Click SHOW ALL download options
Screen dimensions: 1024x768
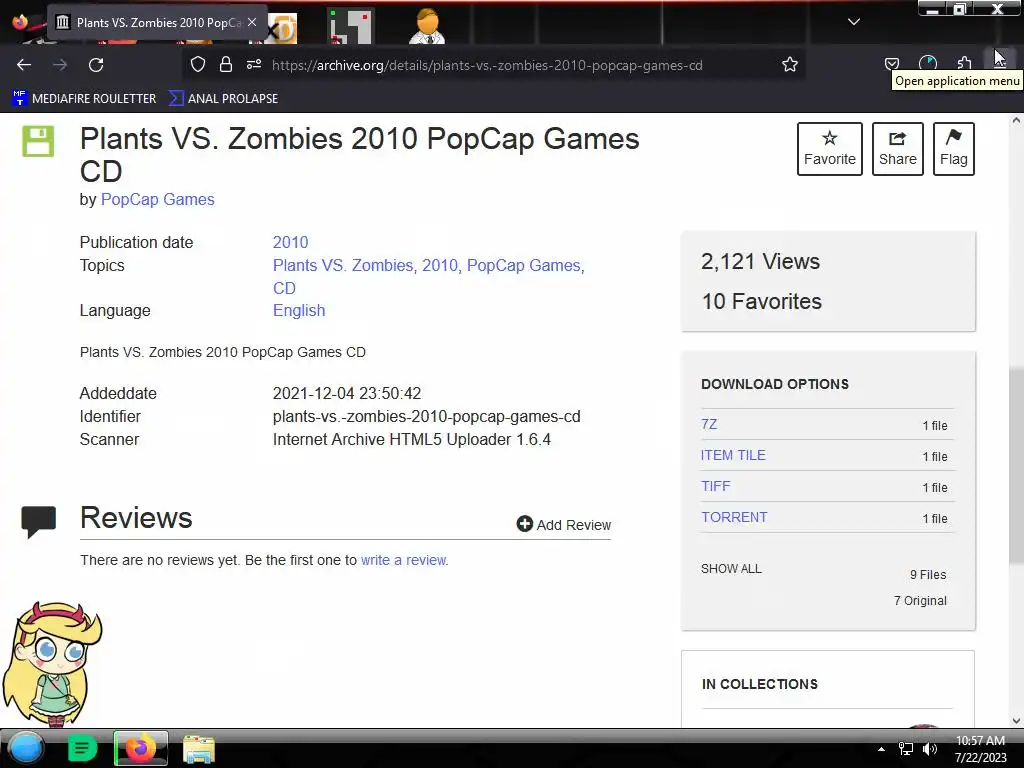(731, 569)
